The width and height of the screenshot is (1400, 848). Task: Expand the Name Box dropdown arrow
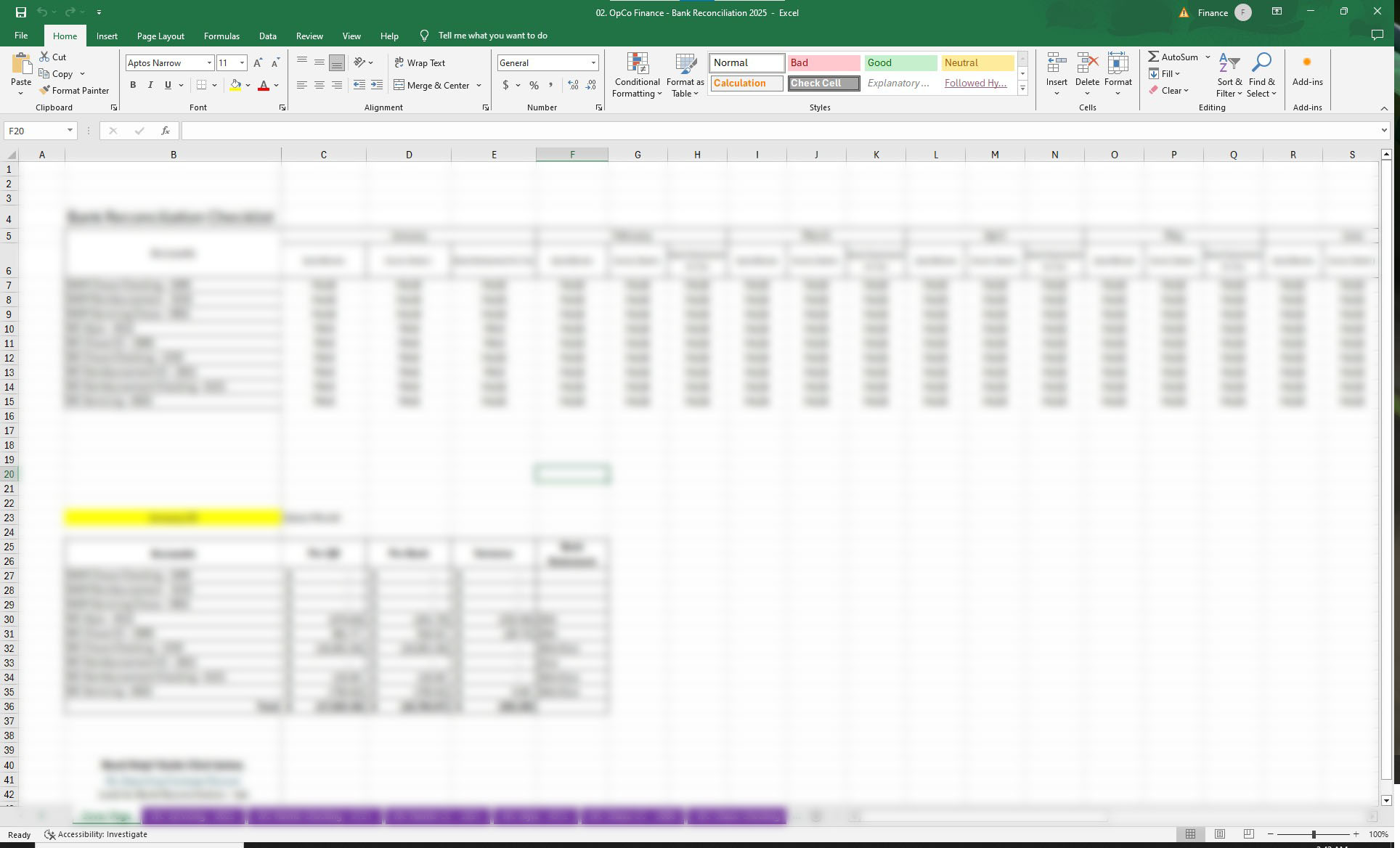click(70, 131)
